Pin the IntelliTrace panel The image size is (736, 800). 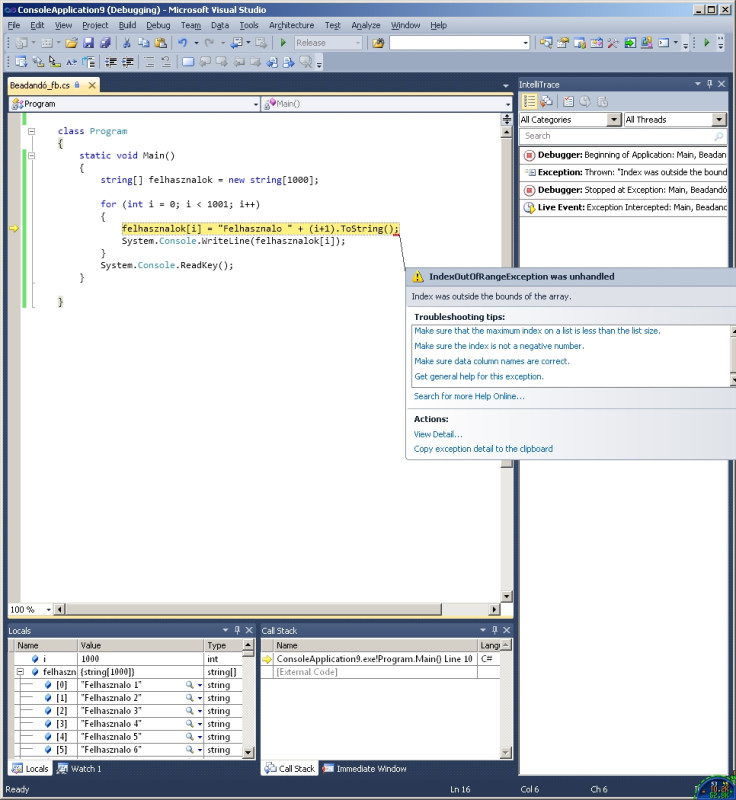(709, 84)
